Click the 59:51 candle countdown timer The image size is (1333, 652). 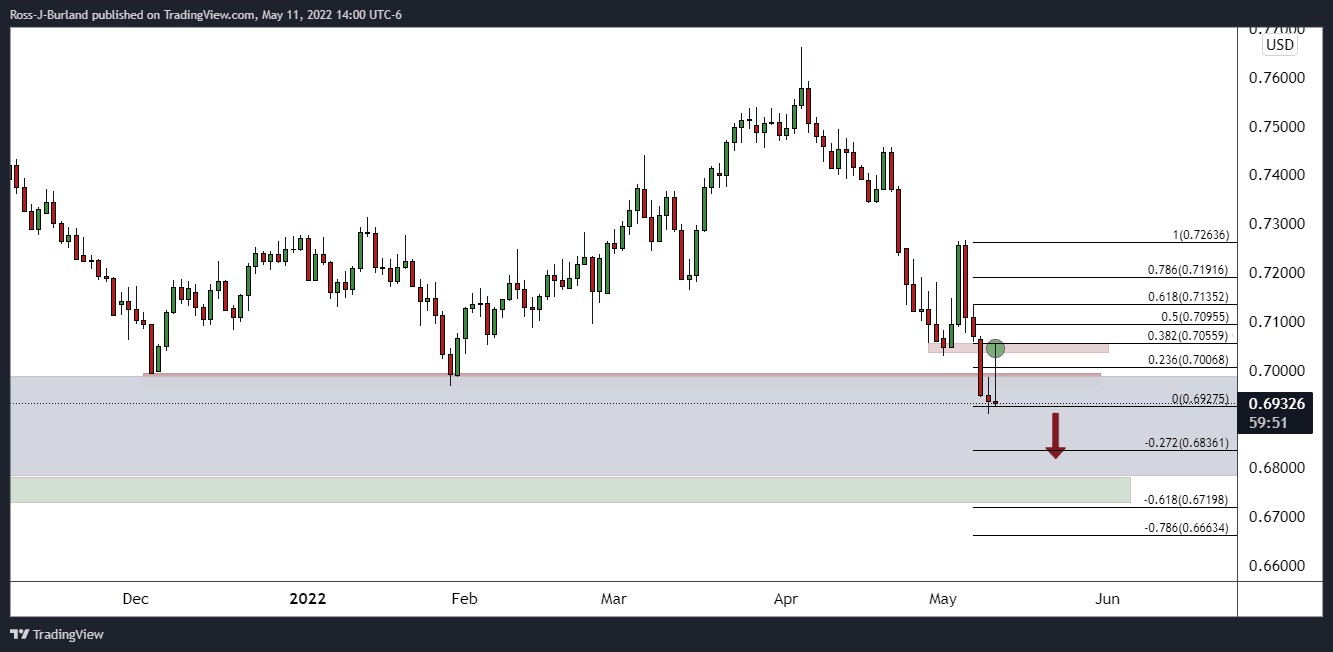[1270, 422]
